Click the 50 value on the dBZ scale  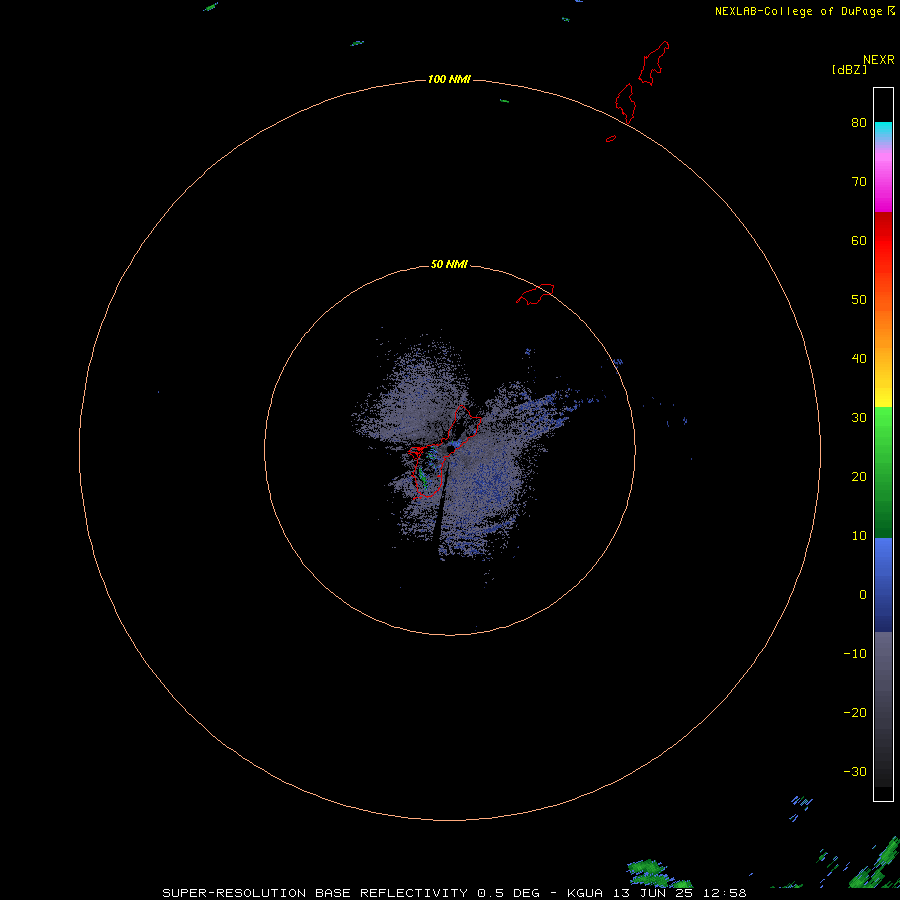tap(859, 300)
